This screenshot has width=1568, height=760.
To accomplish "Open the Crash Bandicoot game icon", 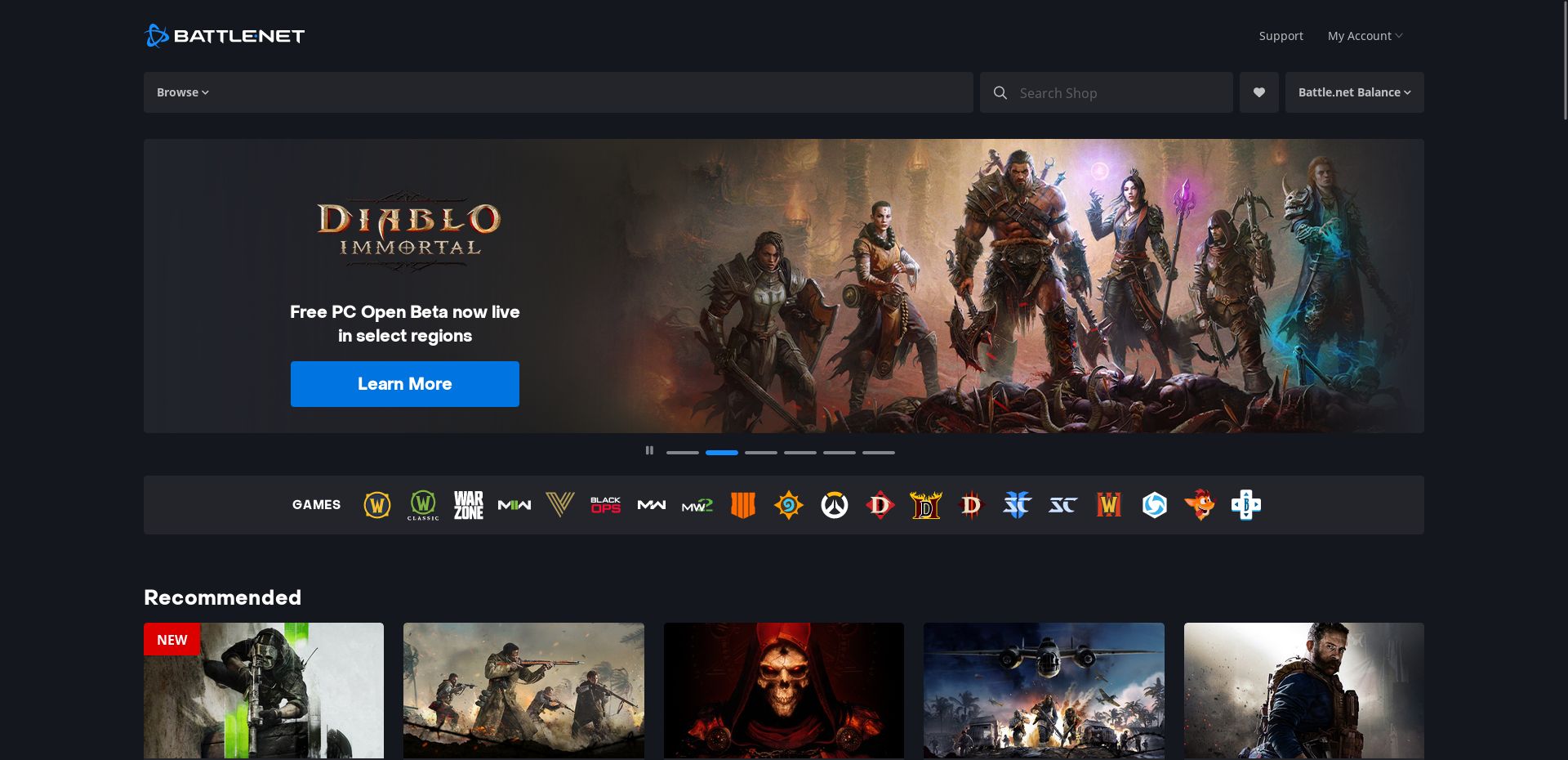I will pos(1200,505).
